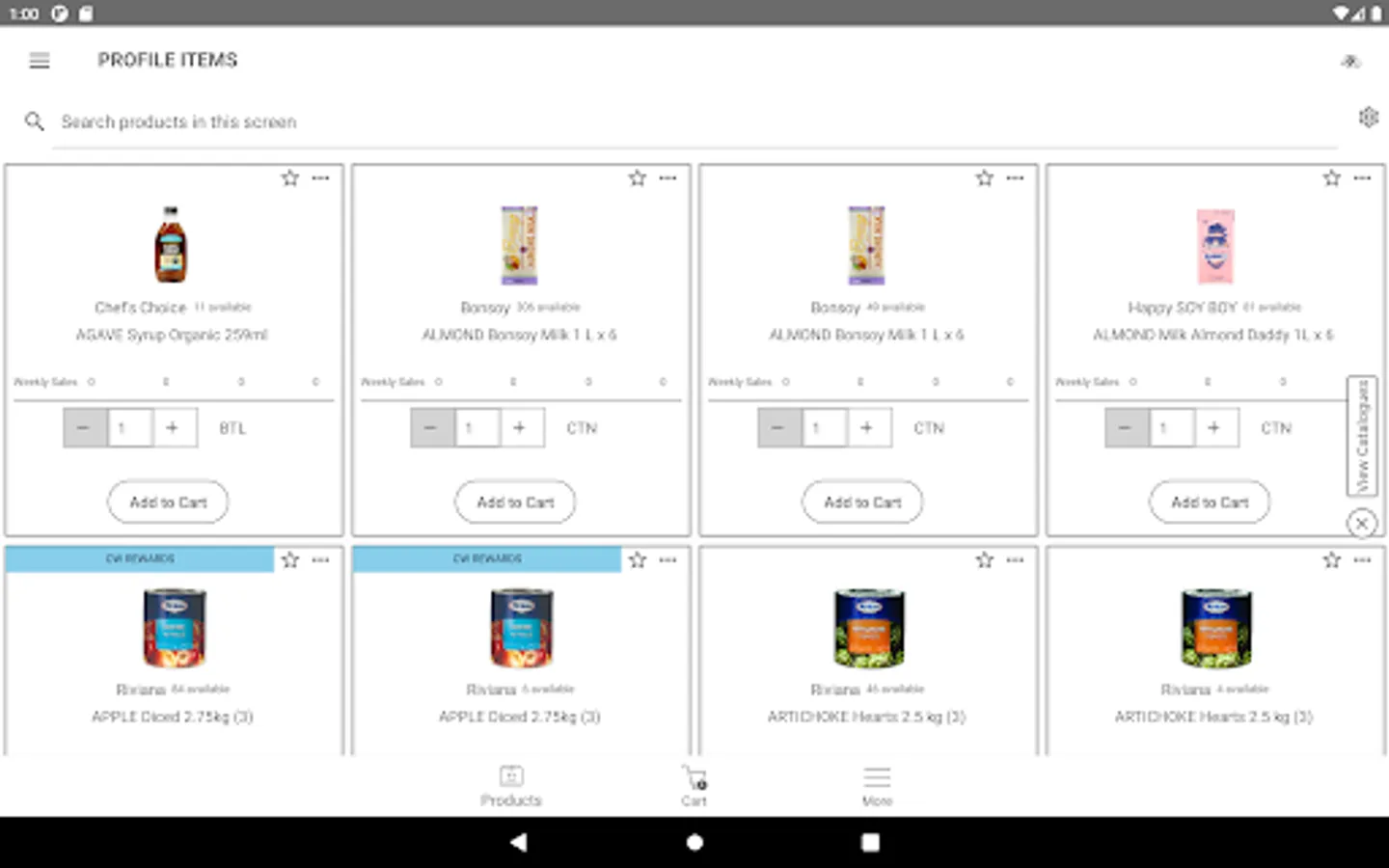Click CW REWARDS banner on APPLE Diced 6 available

(487, 559)
